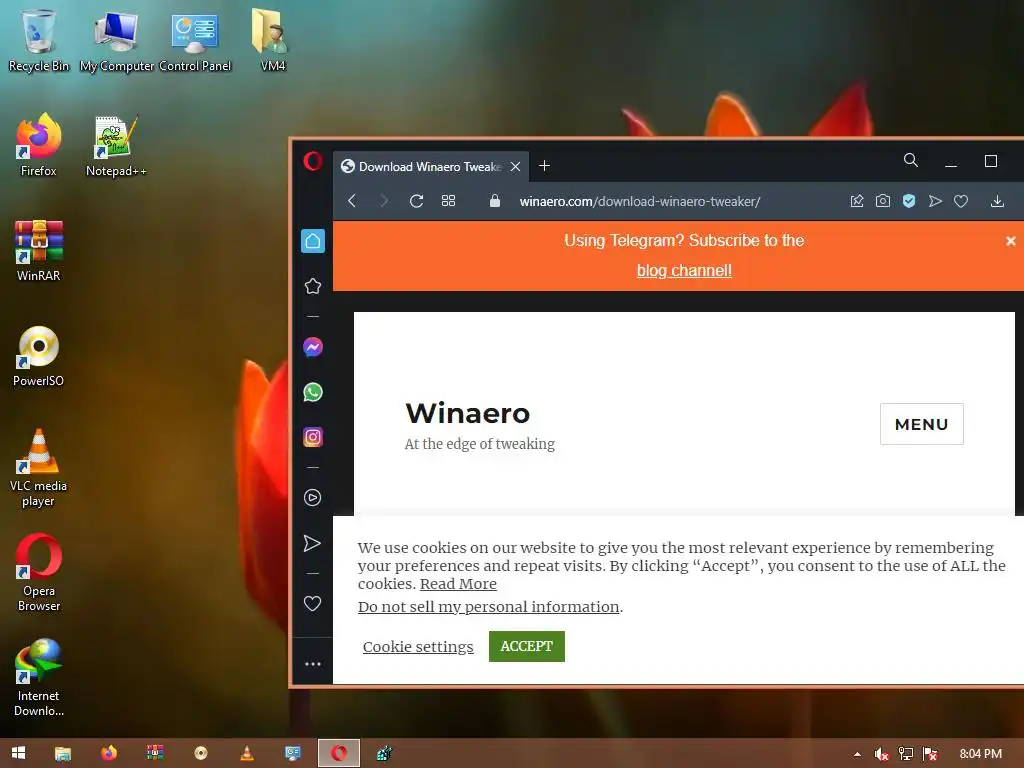Click 'At the edge of tweaking' tagline

479,444
